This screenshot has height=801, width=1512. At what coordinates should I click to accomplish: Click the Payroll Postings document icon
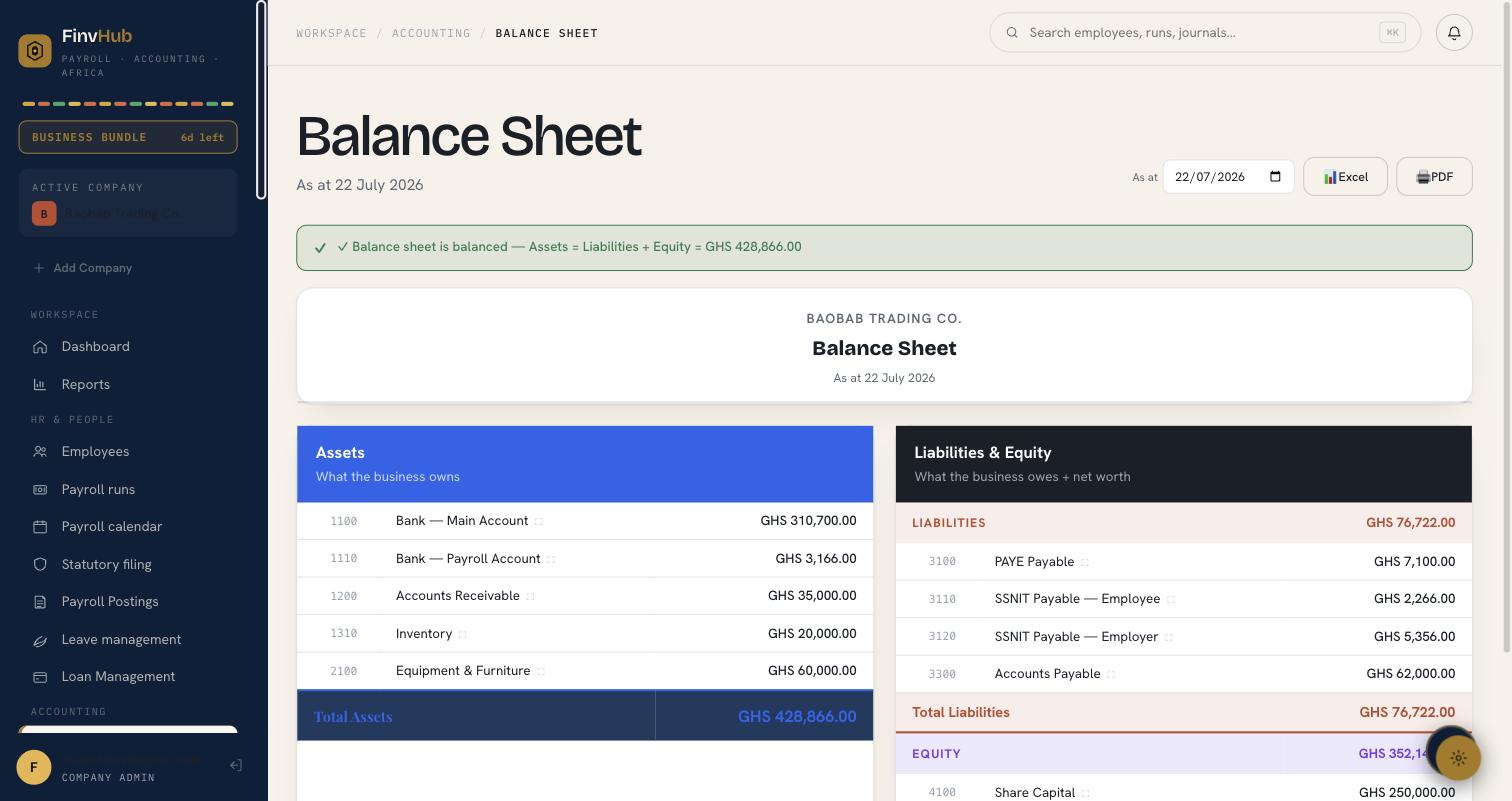click(x=40, y=602)
